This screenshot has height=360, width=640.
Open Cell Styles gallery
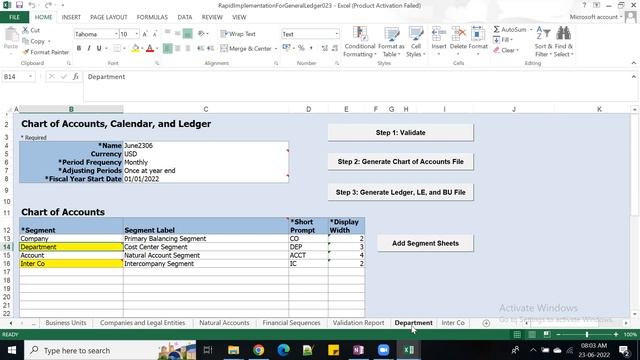pos(416,42)
